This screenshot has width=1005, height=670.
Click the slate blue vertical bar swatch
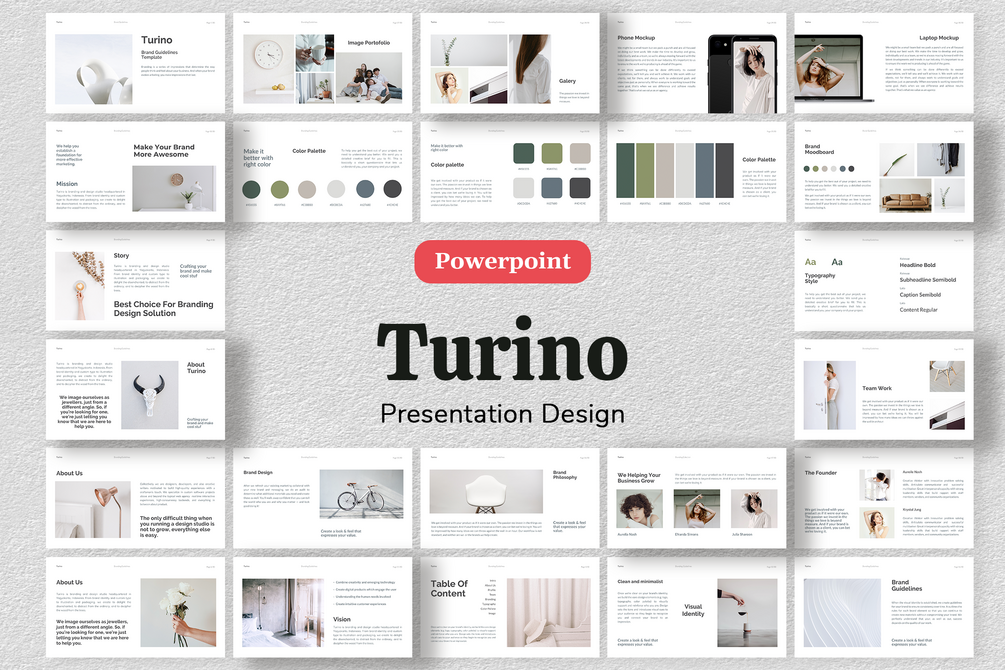tap(705, 171)
